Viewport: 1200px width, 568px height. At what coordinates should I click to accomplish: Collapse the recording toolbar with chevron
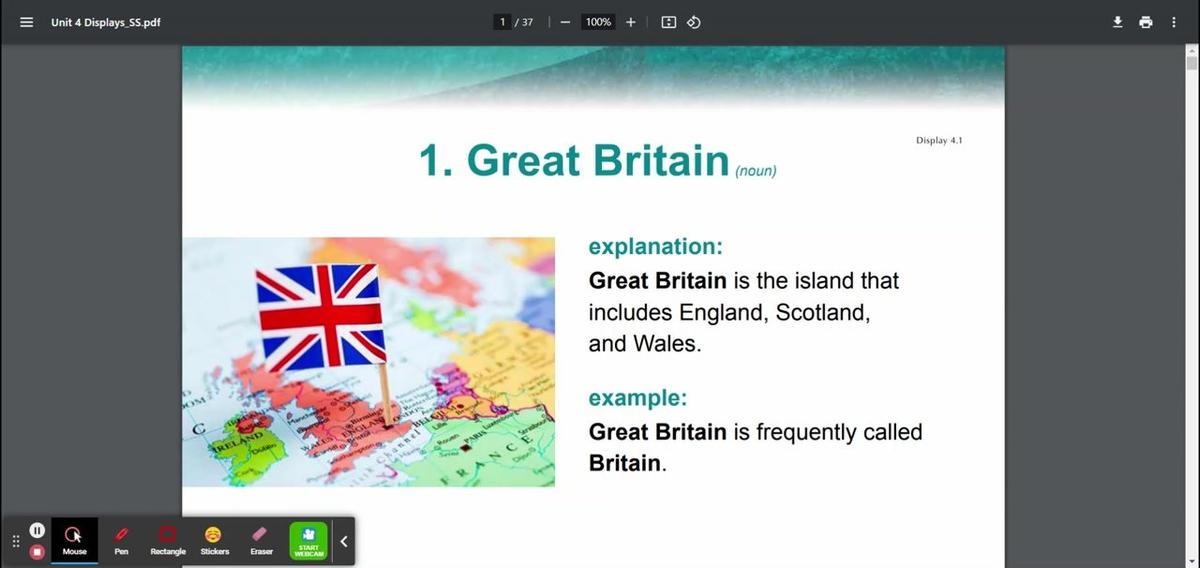point(343,541)
